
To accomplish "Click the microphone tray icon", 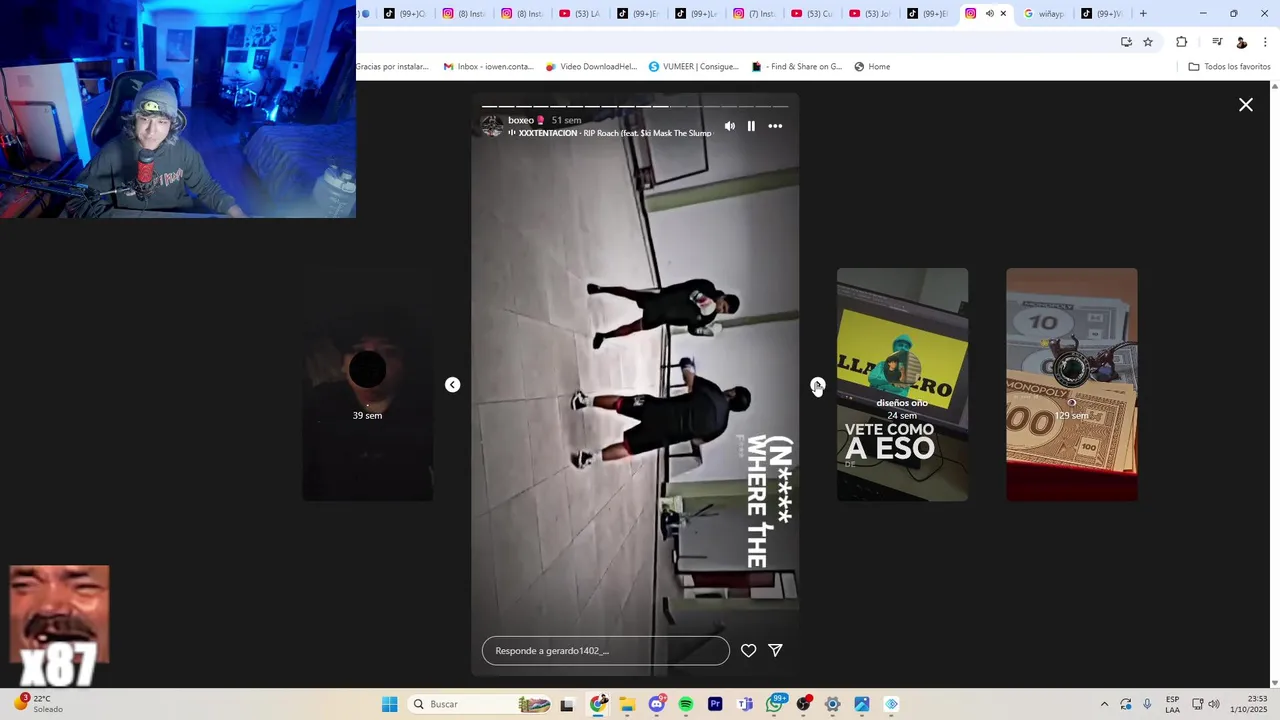I will [x=1147, y=704].
